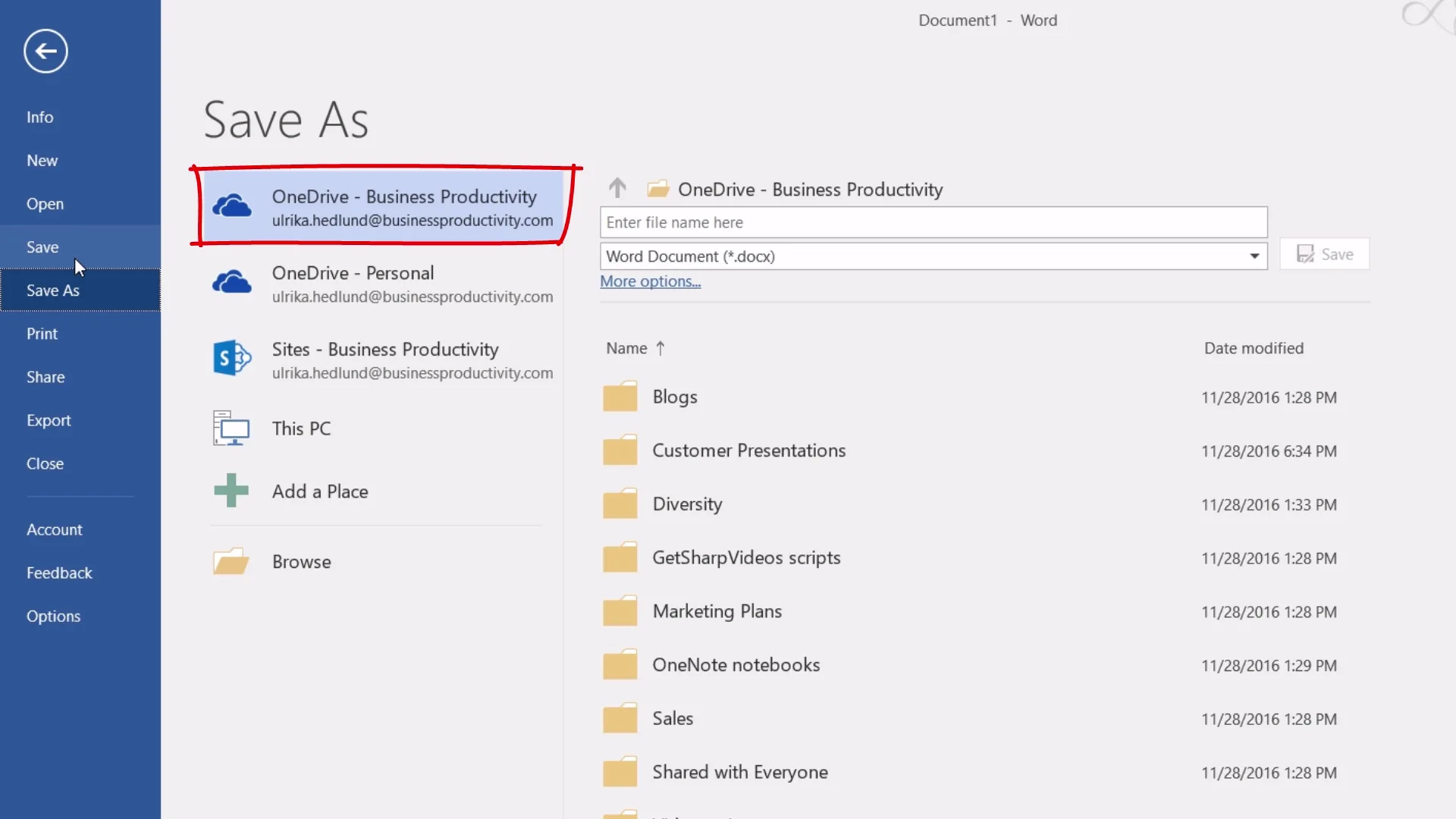Click the This PC computer icon

tap(231, 428)
